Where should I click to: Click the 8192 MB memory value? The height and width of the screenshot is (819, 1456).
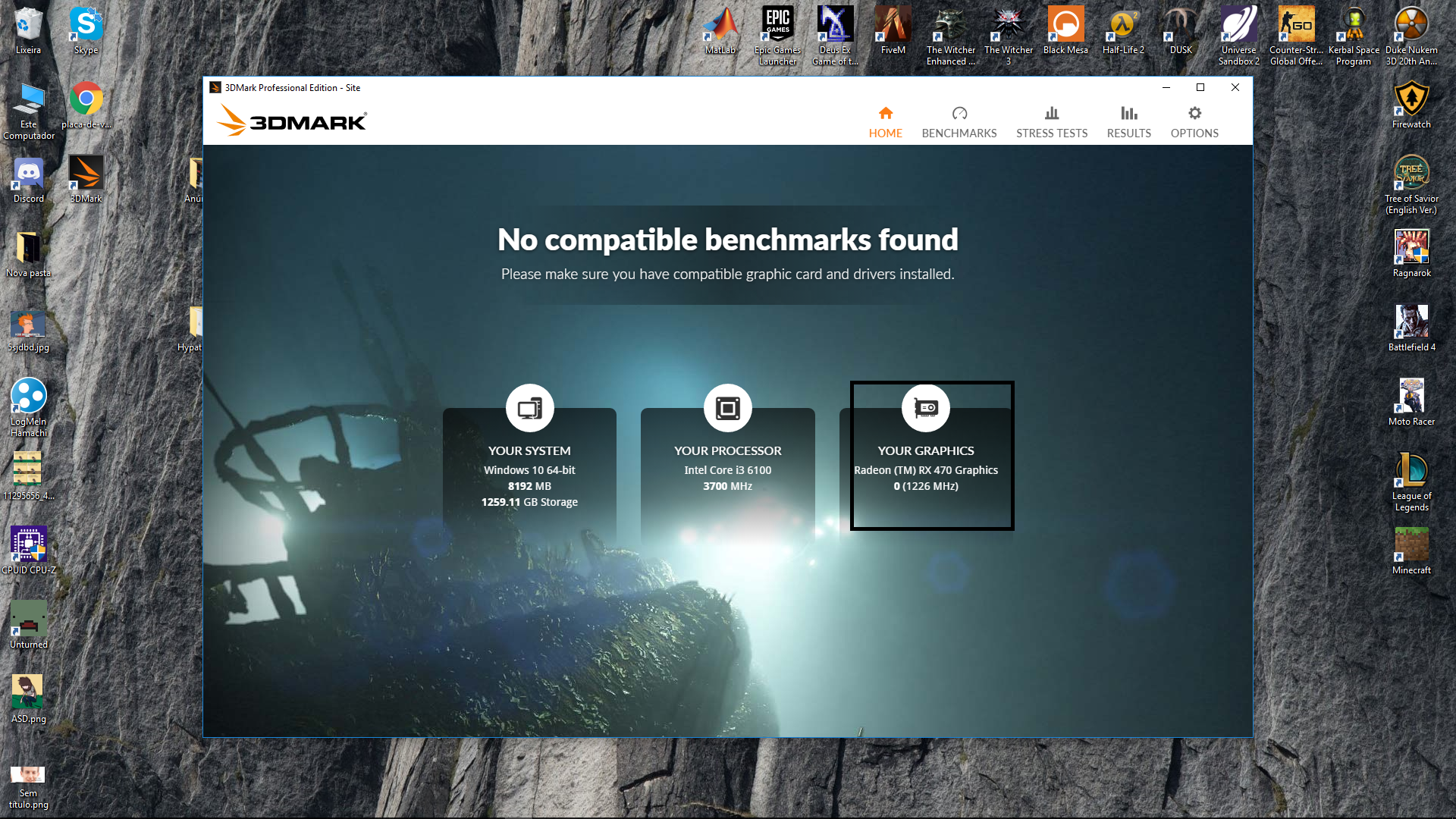pos(529,486)
